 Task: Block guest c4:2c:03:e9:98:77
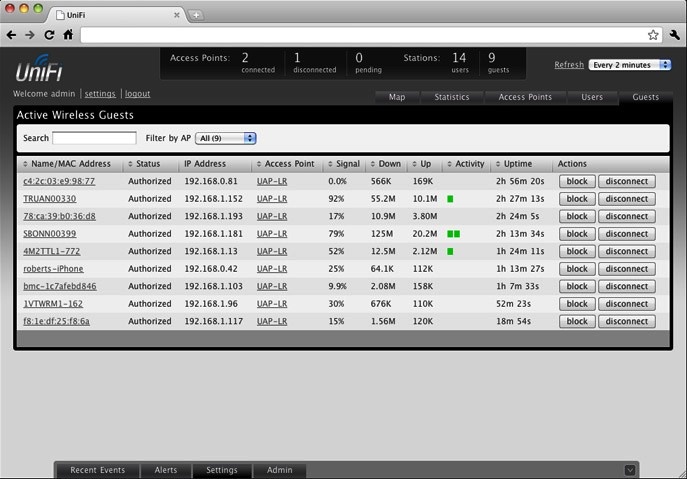577,181
